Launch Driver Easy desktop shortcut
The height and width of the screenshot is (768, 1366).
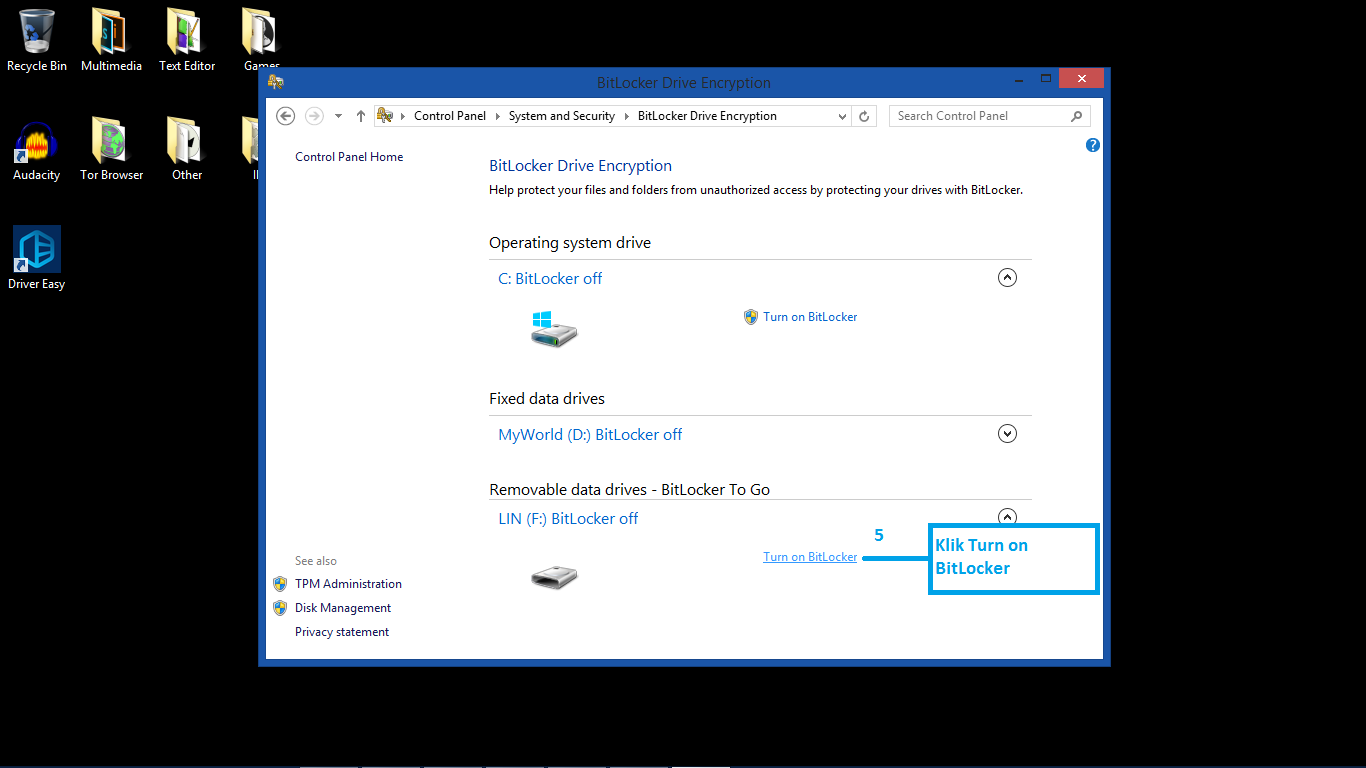[37, 258]
